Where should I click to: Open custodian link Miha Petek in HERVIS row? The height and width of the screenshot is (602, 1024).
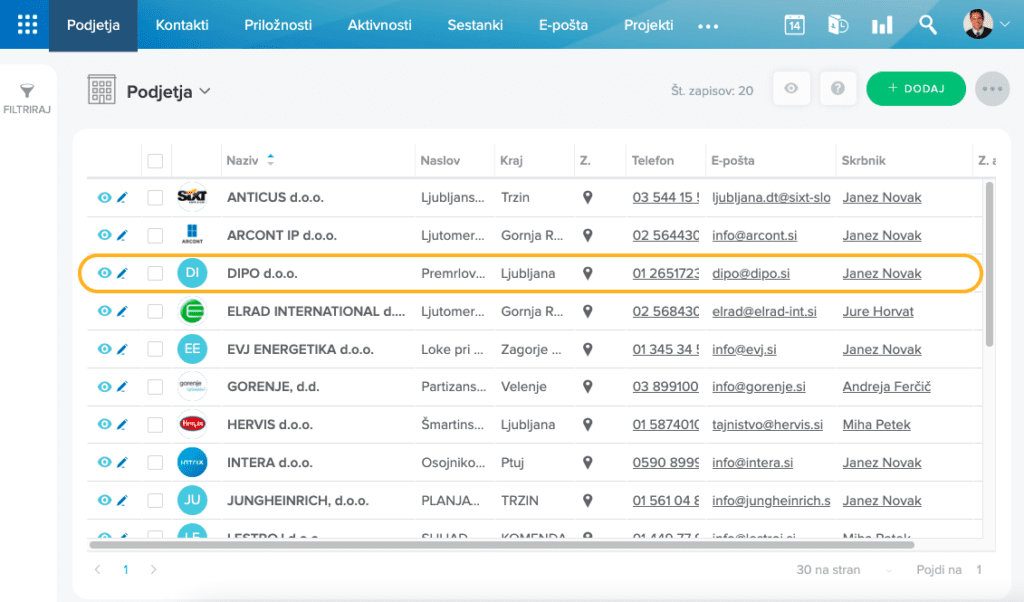(x=876, y=424)
